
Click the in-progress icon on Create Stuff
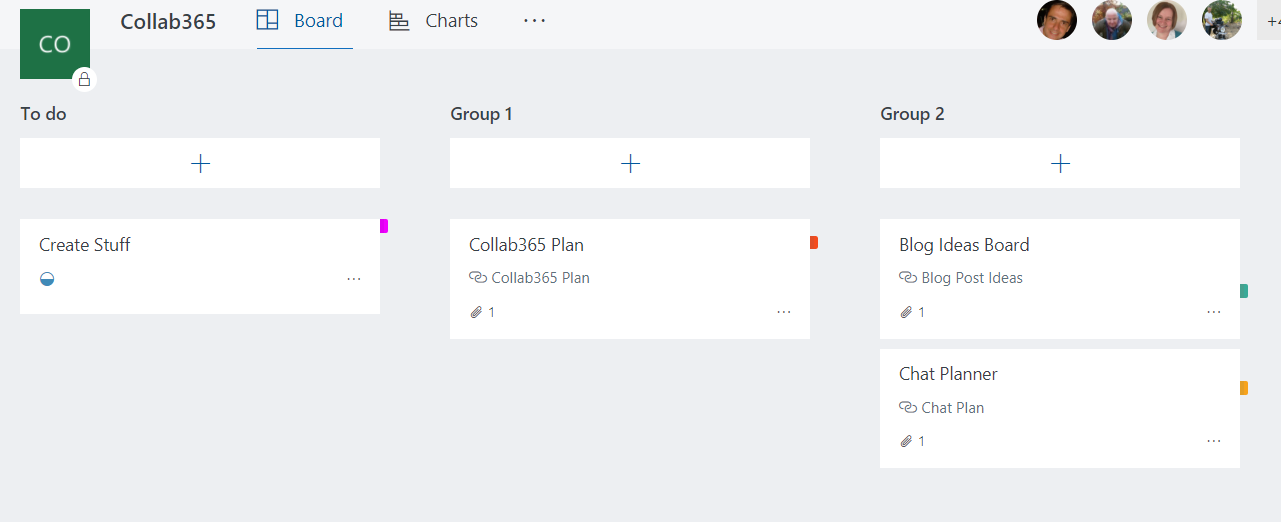click(x=47, y=279)
